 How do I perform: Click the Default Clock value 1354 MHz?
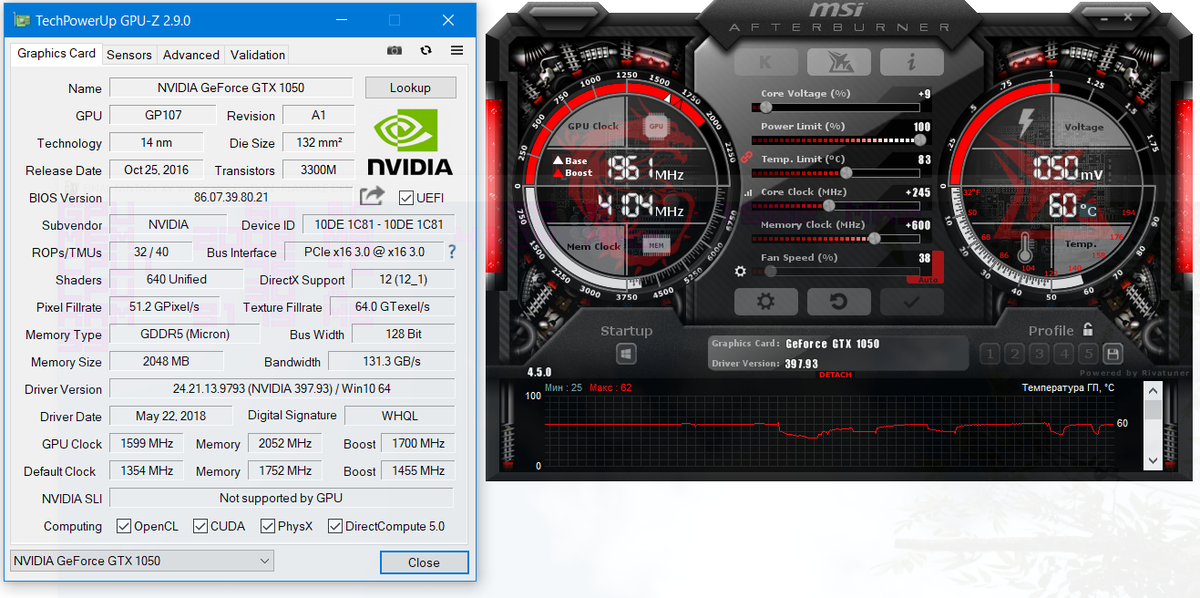(x=147, y=470)
